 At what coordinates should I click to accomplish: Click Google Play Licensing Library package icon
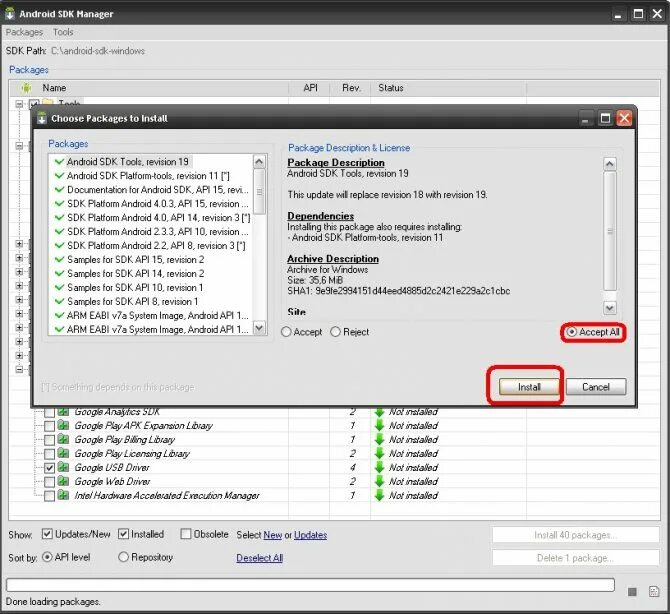pos(63,453)
